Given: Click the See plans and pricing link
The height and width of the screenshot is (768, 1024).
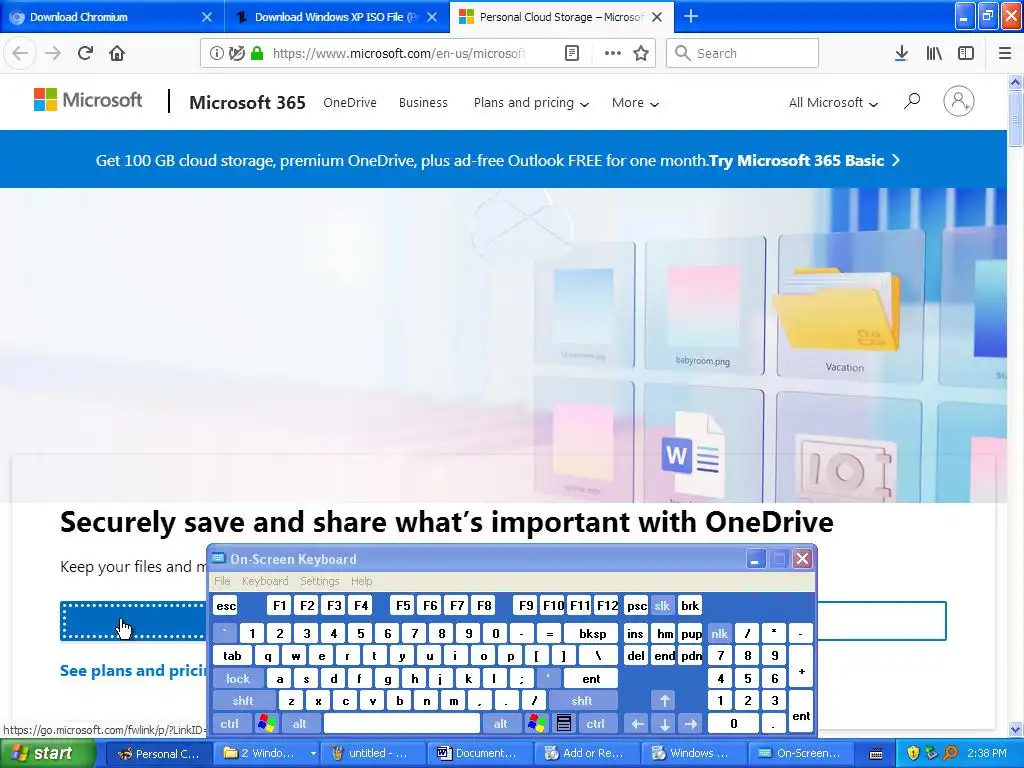Looking at the screenshot, I should pos(133,671).
